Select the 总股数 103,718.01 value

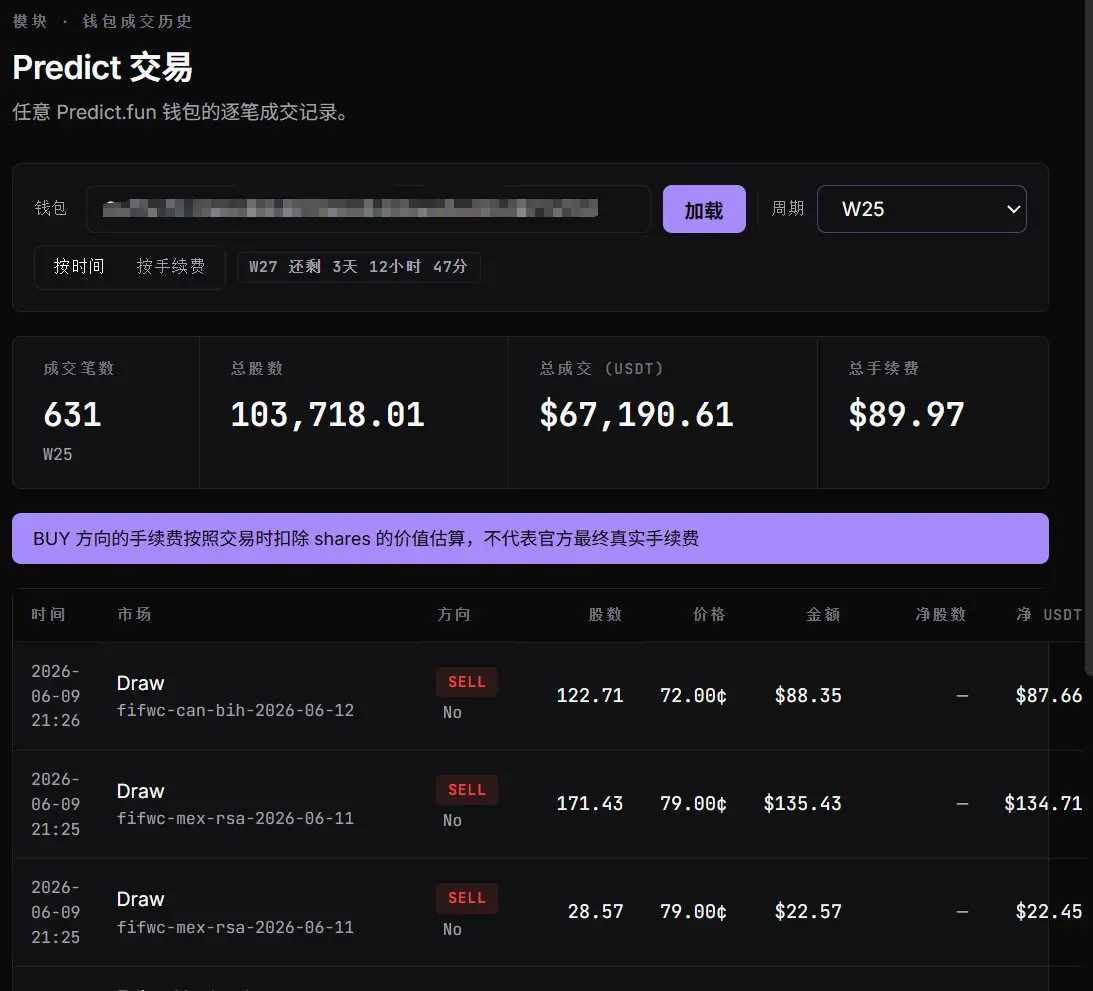click(328, 415)
